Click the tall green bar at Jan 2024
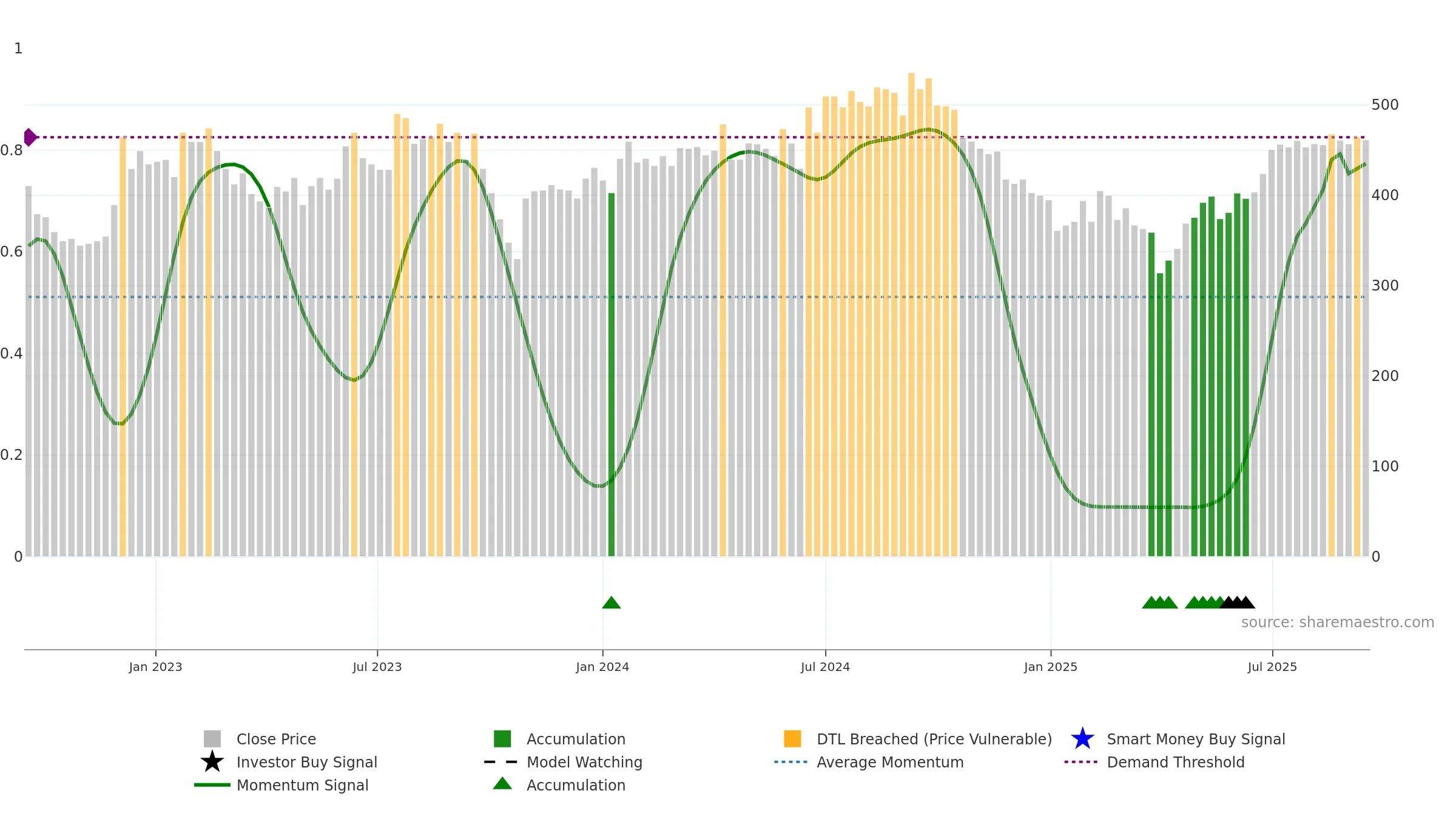Viewport: 1456px width, 819px height. point(612,374)
